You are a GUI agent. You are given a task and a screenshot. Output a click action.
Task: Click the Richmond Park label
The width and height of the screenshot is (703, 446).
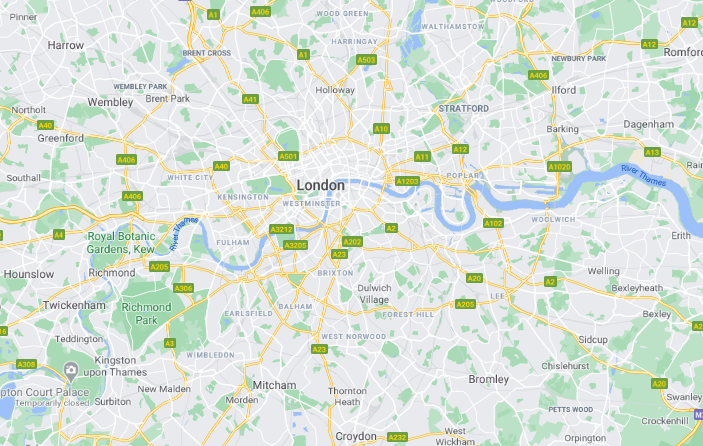[x=147, y=313]
